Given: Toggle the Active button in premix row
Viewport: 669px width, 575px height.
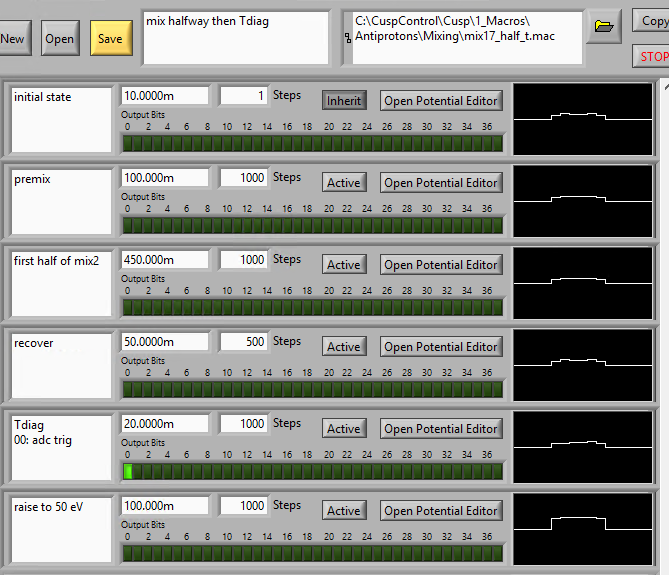Looking at the screenshot, I should click(344, 182).
